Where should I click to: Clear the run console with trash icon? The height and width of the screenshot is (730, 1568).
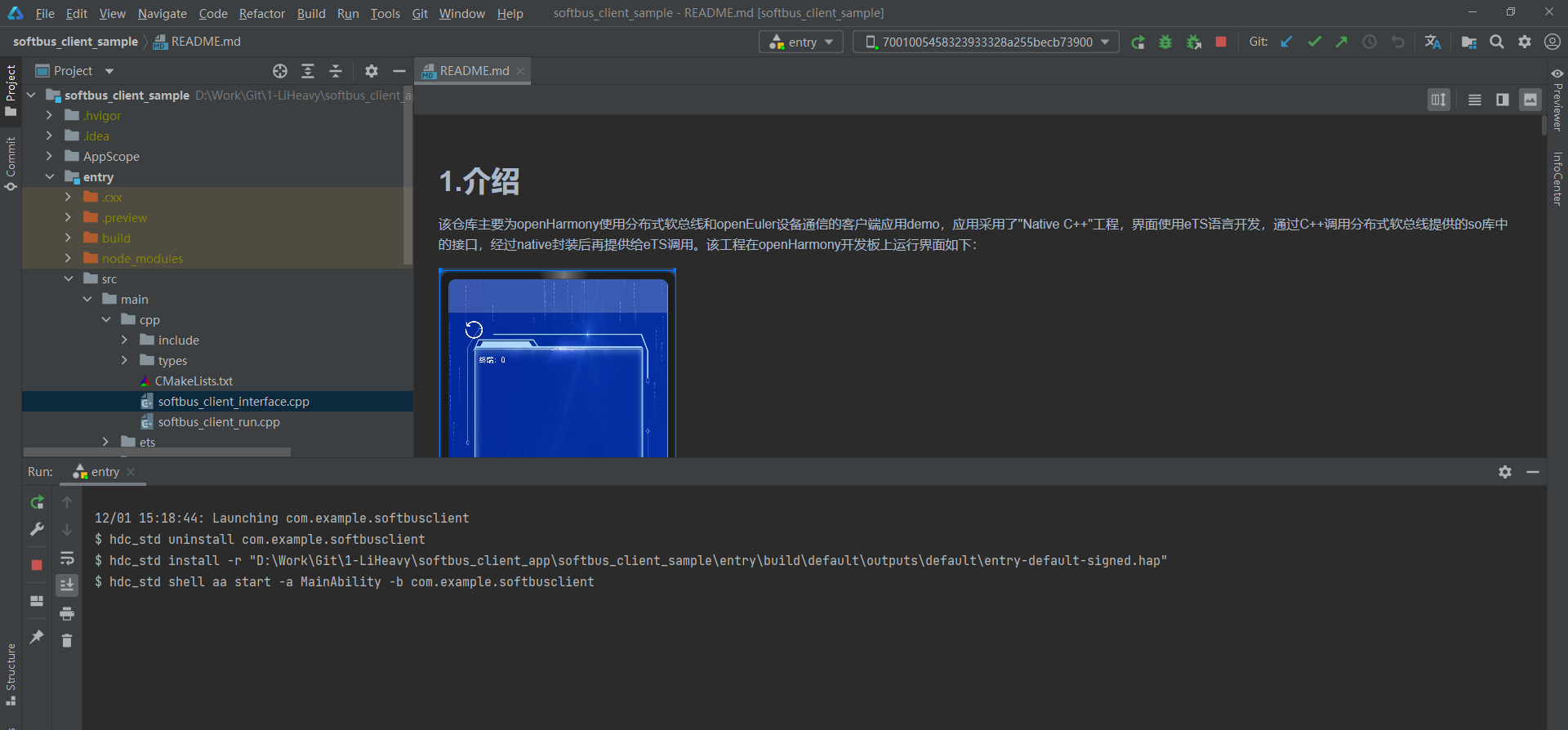[x=67, y=641]
